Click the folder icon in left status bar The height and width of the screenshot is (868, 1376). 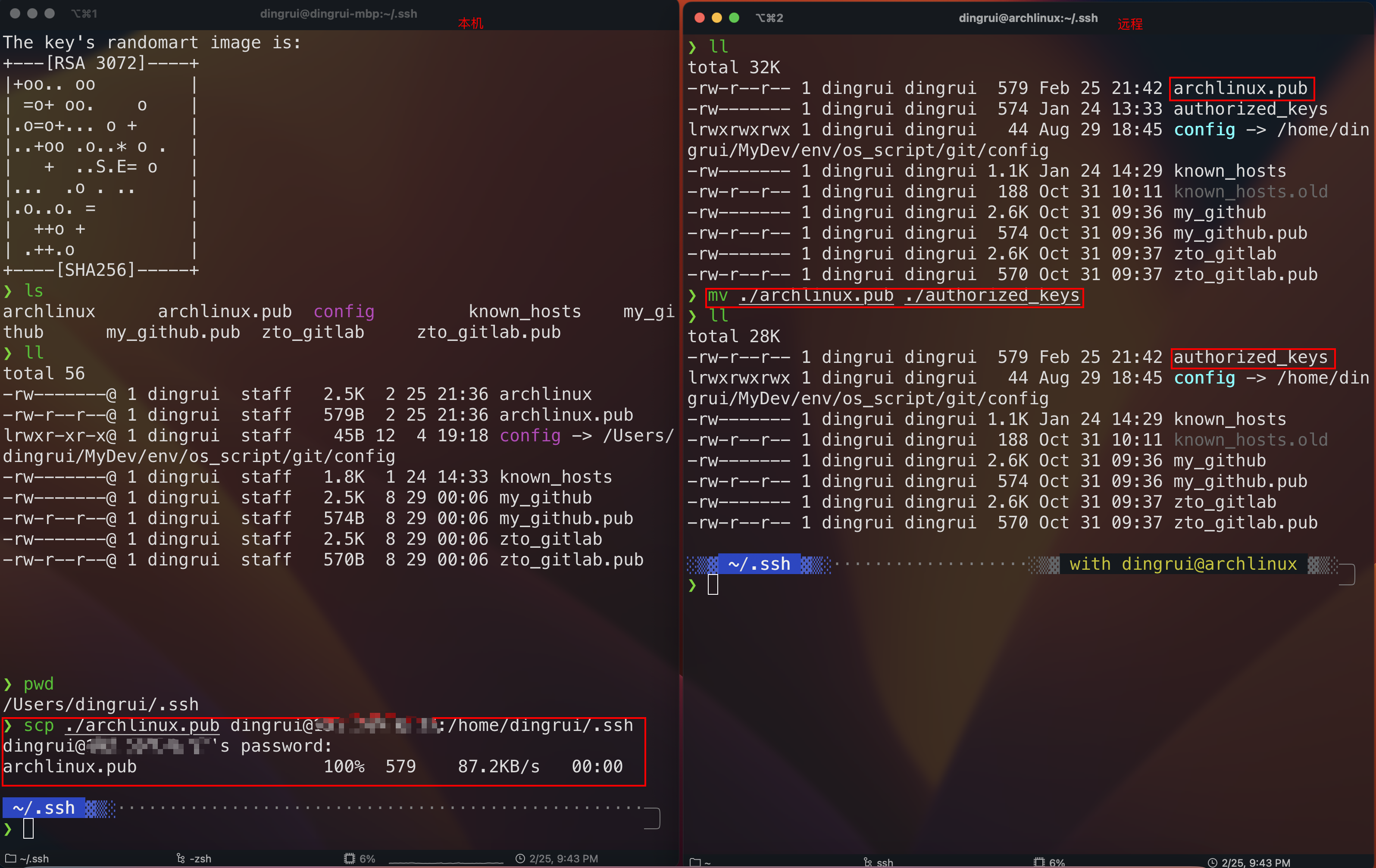[x=10, y=858]
